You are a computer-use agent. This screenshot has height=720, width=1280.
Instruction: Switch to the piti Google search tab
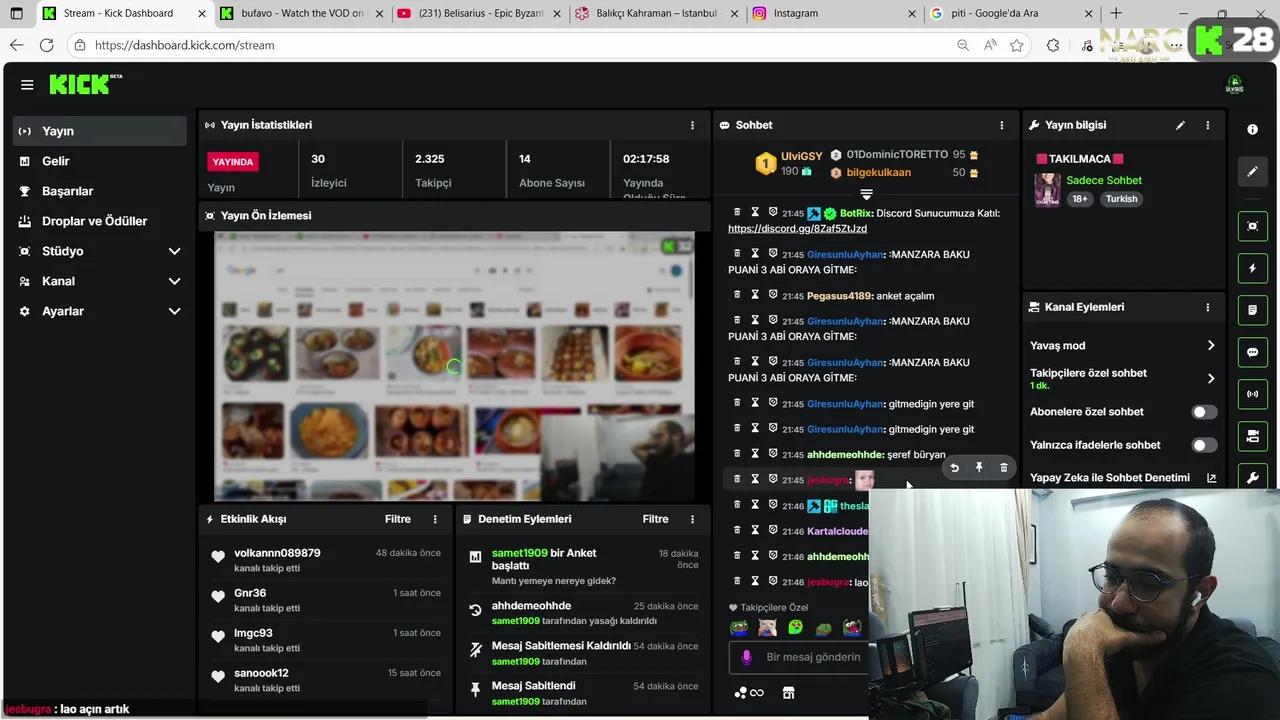pyautogui.click(x=1012, y=13)
